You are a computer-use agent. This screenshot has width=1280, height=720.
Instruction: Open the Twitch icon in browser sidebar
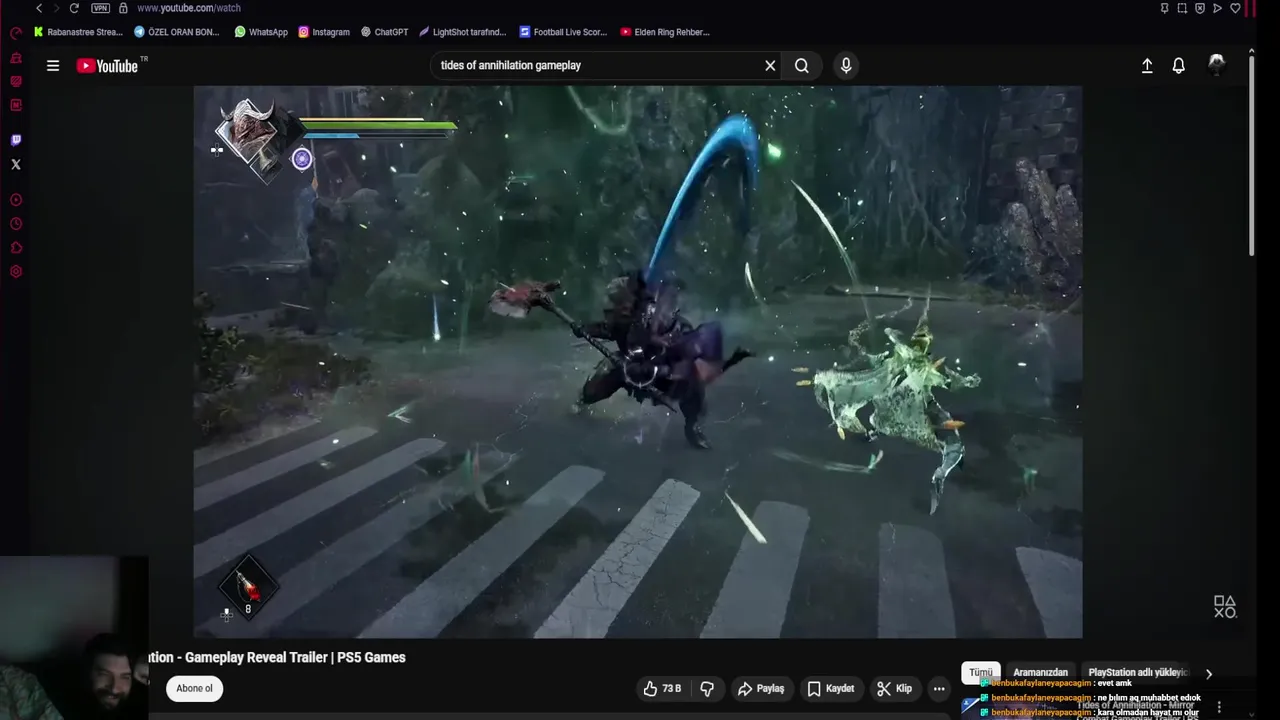[15, 140]
